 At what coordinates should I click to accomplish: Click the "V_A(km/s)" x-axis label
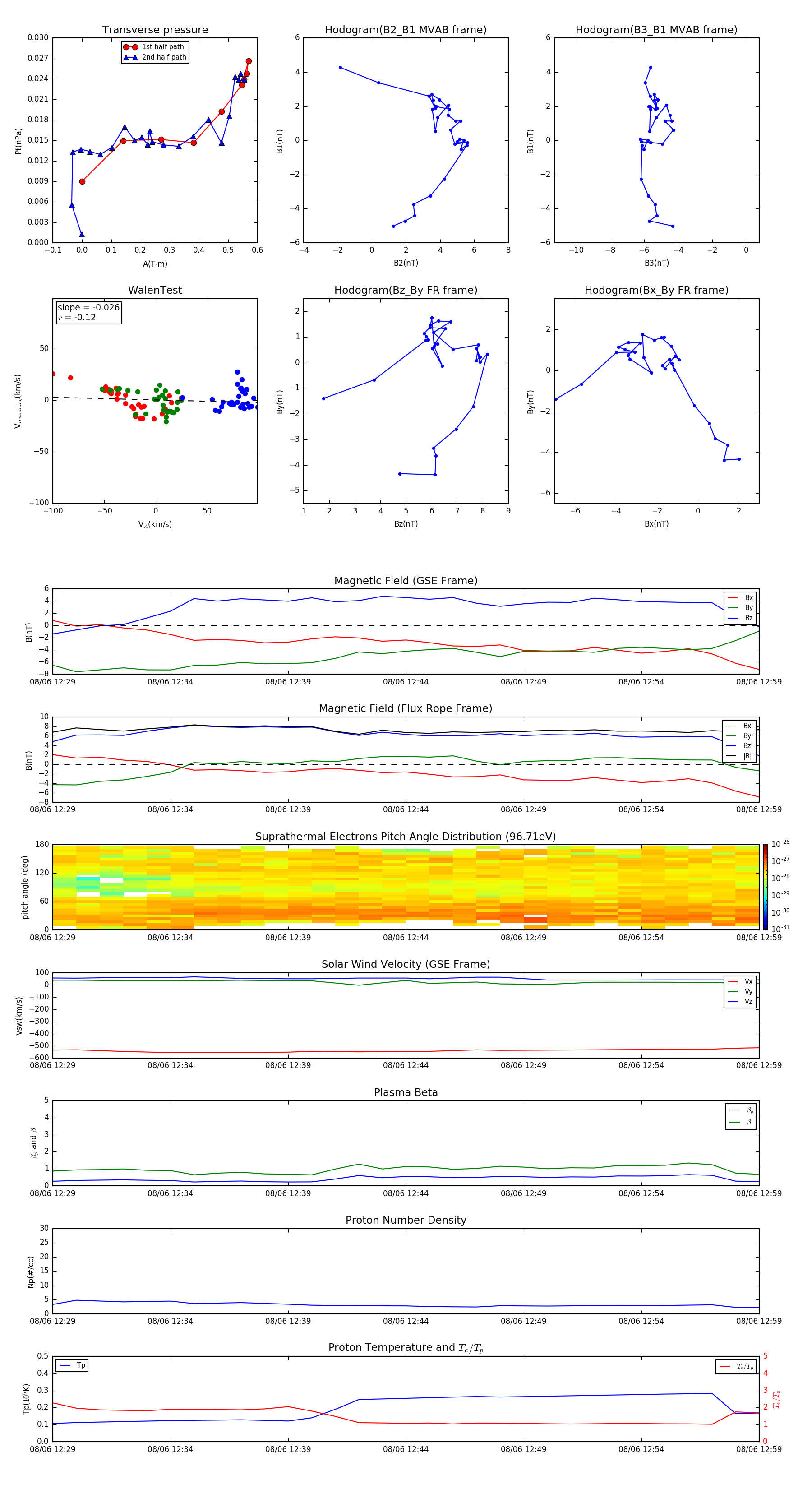[155, 524]
